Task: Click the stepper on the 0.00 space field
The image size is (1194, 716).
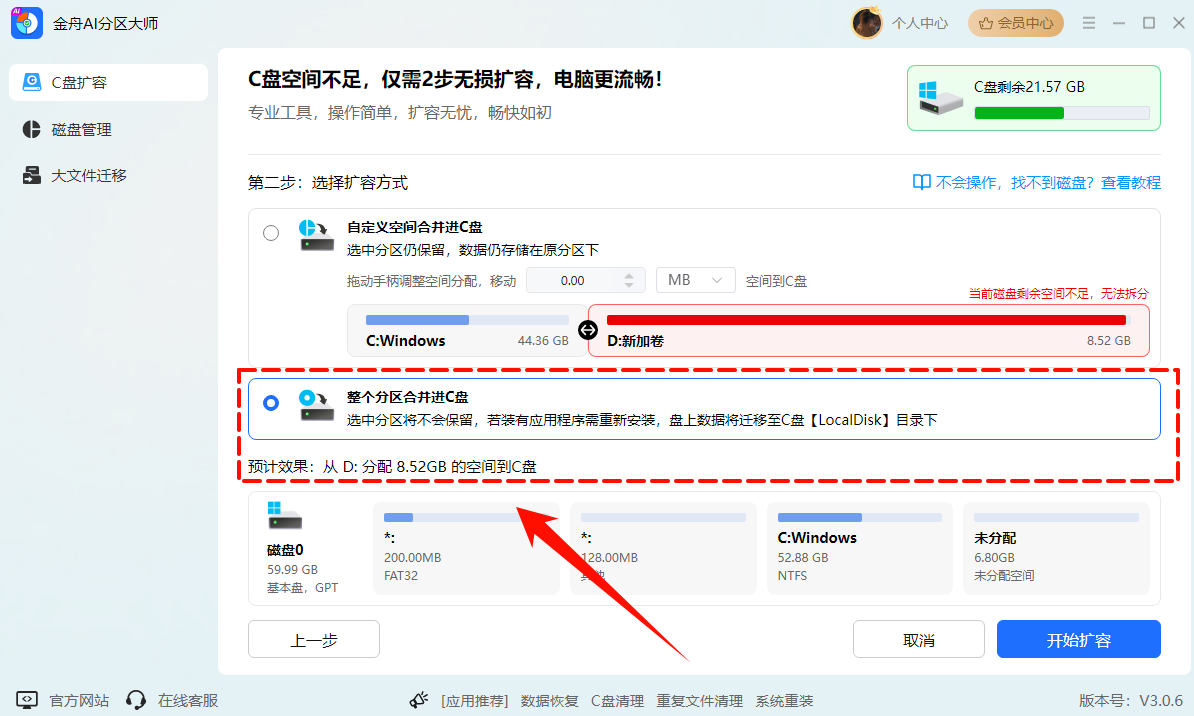Action: pyautogui.click(x=630, y=280)
